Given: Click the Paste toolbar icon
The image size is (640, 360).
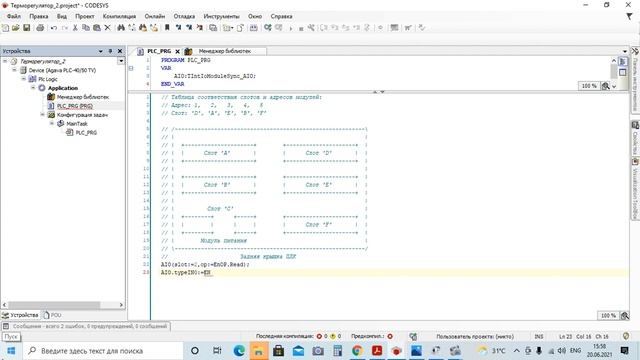Looking at the screenshot, I should [x=97, y=28].
